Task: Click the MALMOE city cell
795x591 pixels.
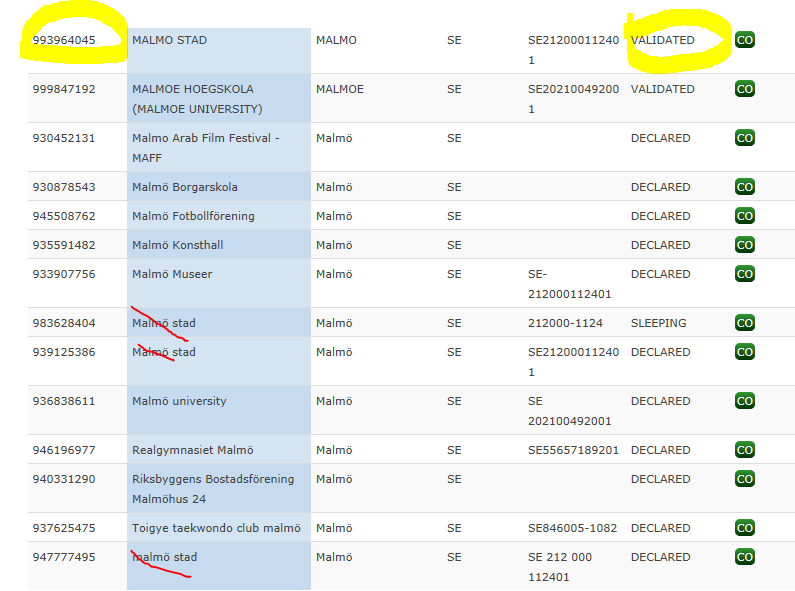Action: (340, 89)
